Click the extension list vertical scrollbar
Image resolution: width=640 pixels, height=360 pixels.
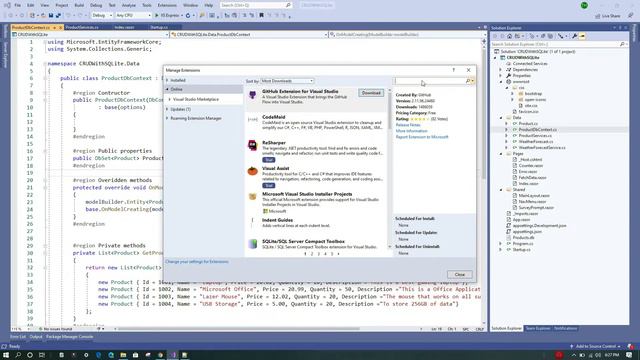(389, 167)
